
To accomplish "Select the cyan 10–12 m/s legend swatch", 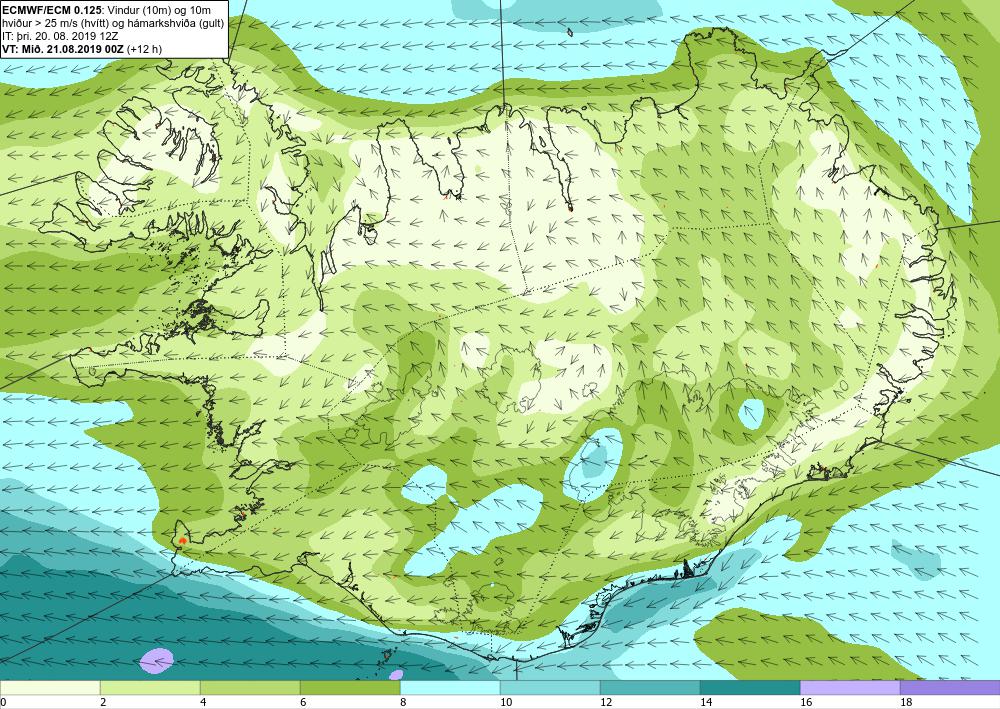I will [x=550, y=688].
